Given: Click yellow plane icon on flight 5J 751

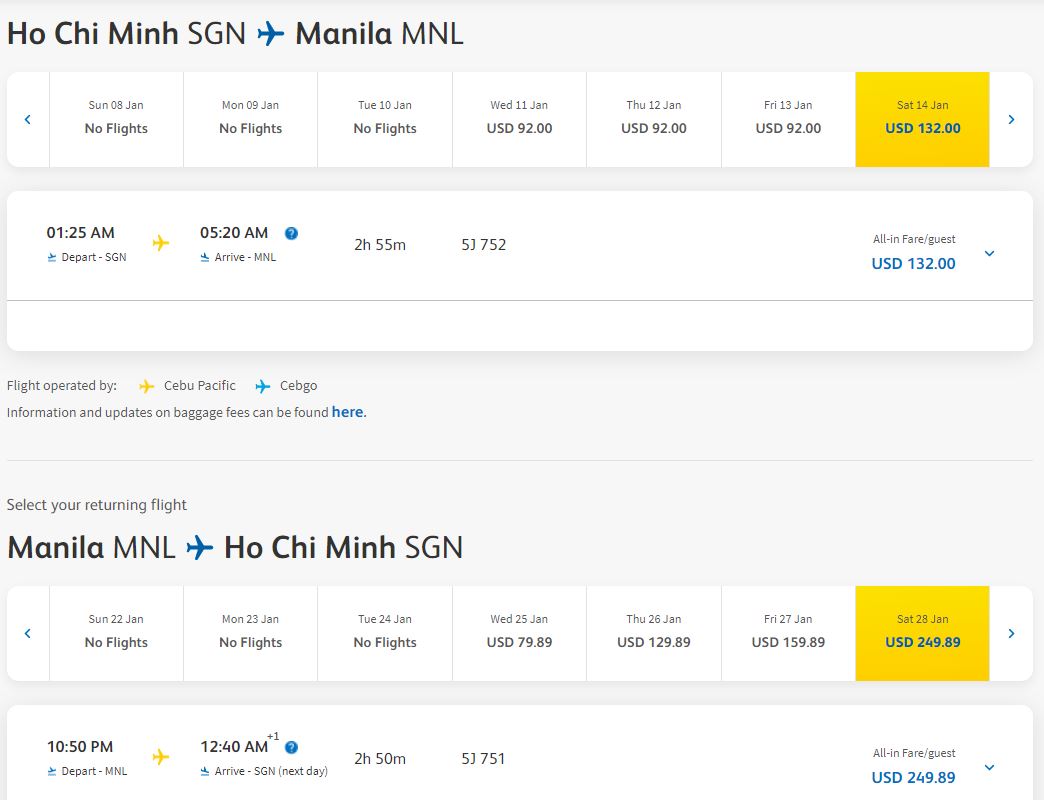Looking at the screenshot, I should pyautogui.click(x=161, y=757).
